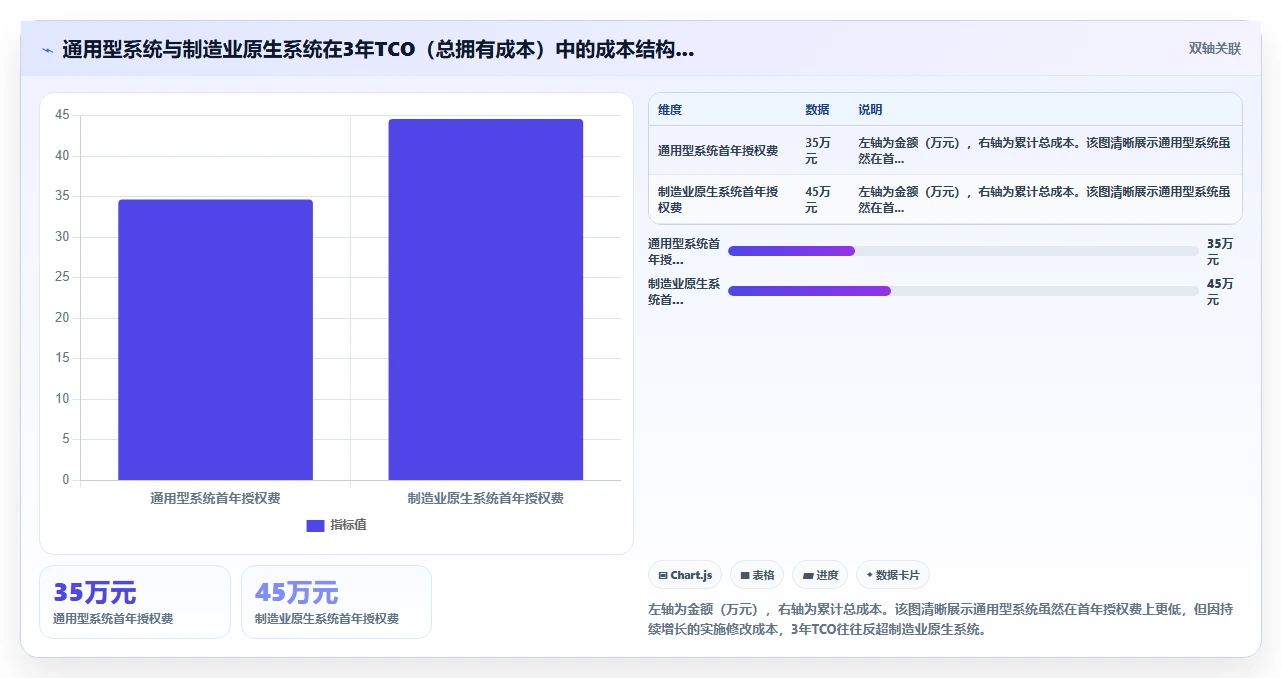Image resolution: width=1282 pixels, height=678 pixels.
Task: Click the description in the 通用型系统 table row
Action: pos(1044,151)
